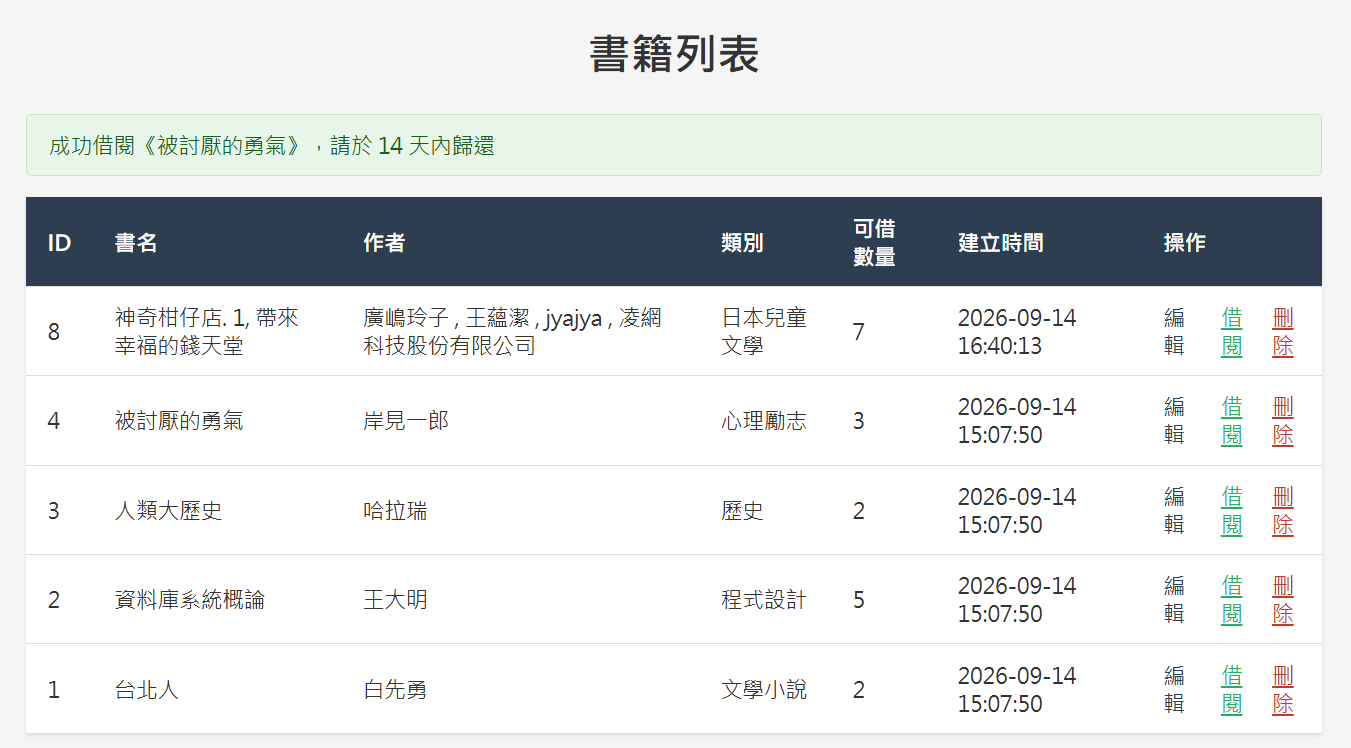Click timestamp 2026-09-14 16:40:13
This screenshot has width=1351, height=748.
[1017, 332]
